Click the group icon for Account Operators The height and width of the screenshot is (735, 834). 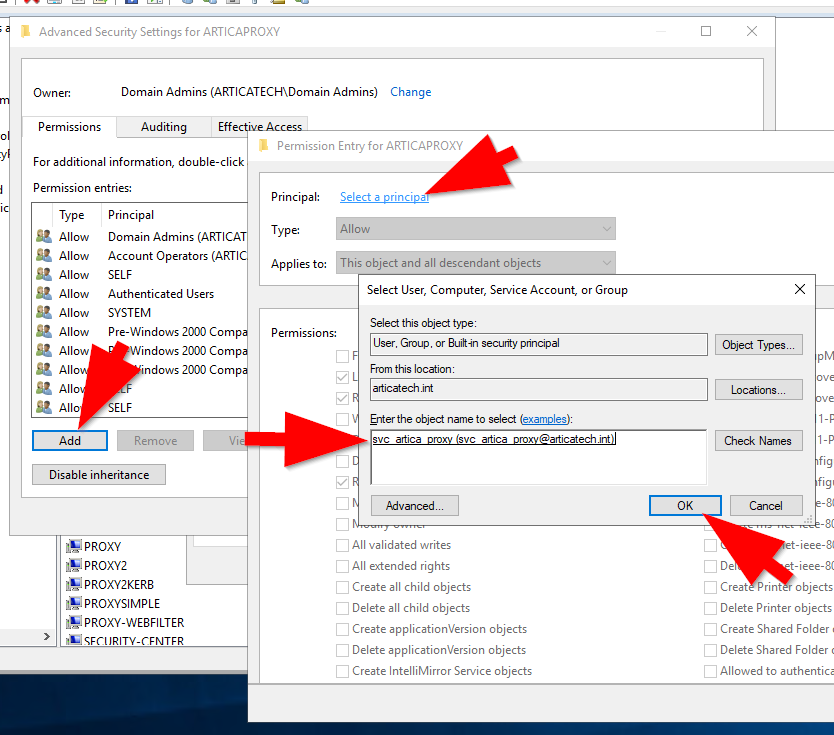[43, 256]
